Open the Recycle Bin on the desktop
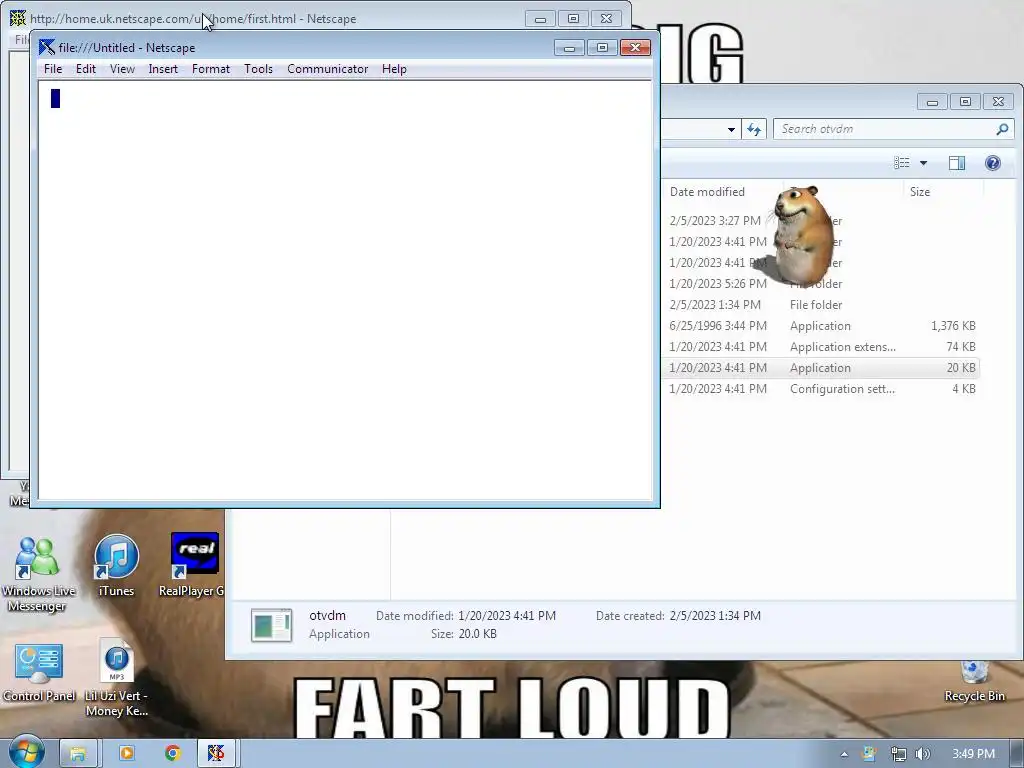1024x768 pixels. click(x=974, y=682)
